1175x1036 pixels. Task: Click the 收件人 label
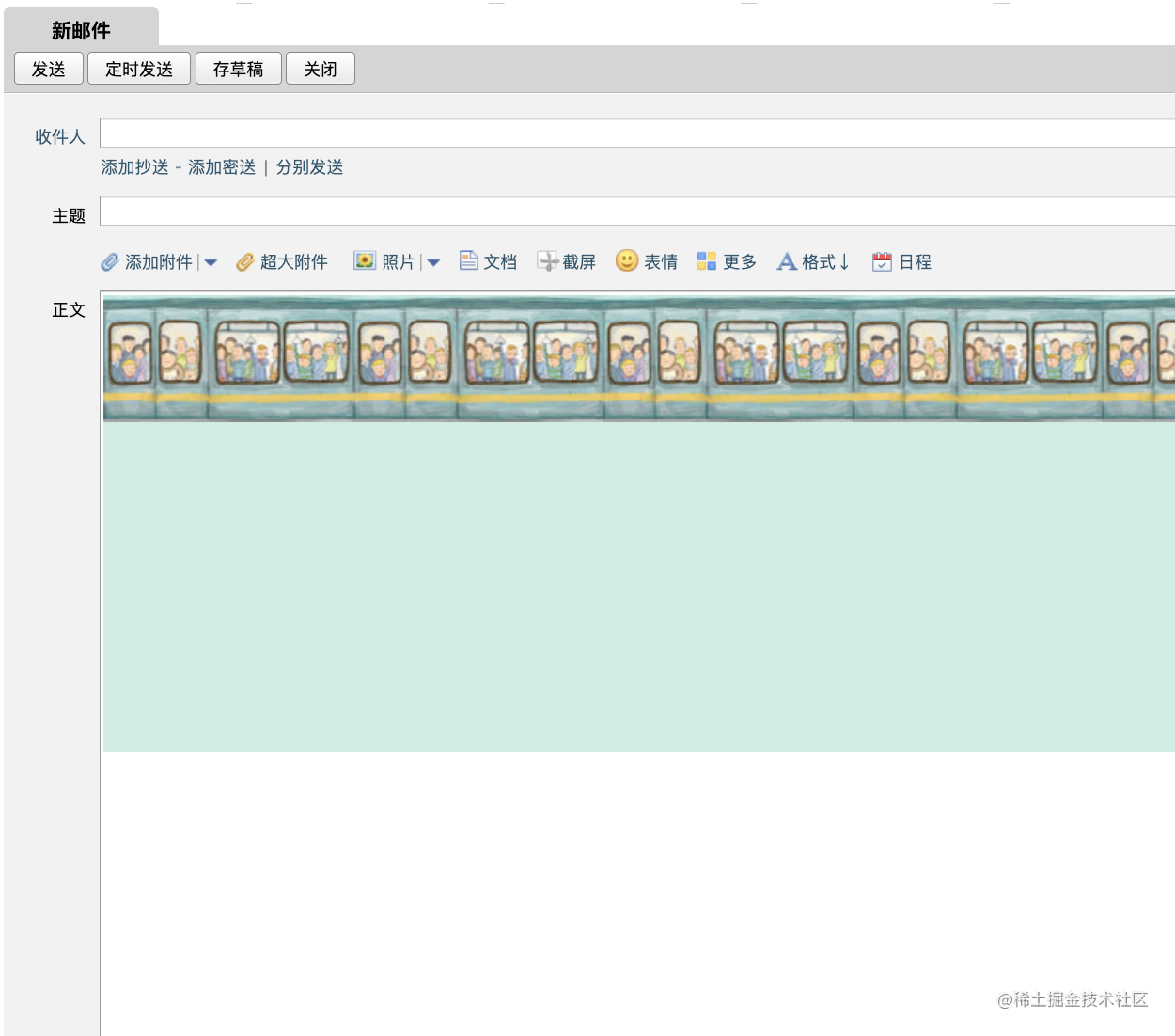[x=60, y=137]
